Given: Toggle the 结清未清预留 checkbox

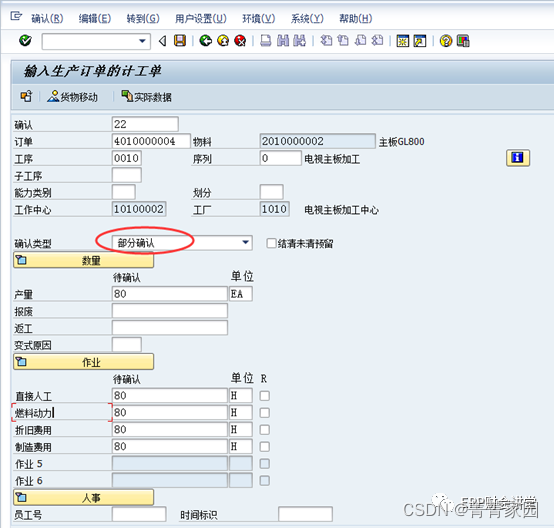Looking at the screenshot, I should coord(271,243).
